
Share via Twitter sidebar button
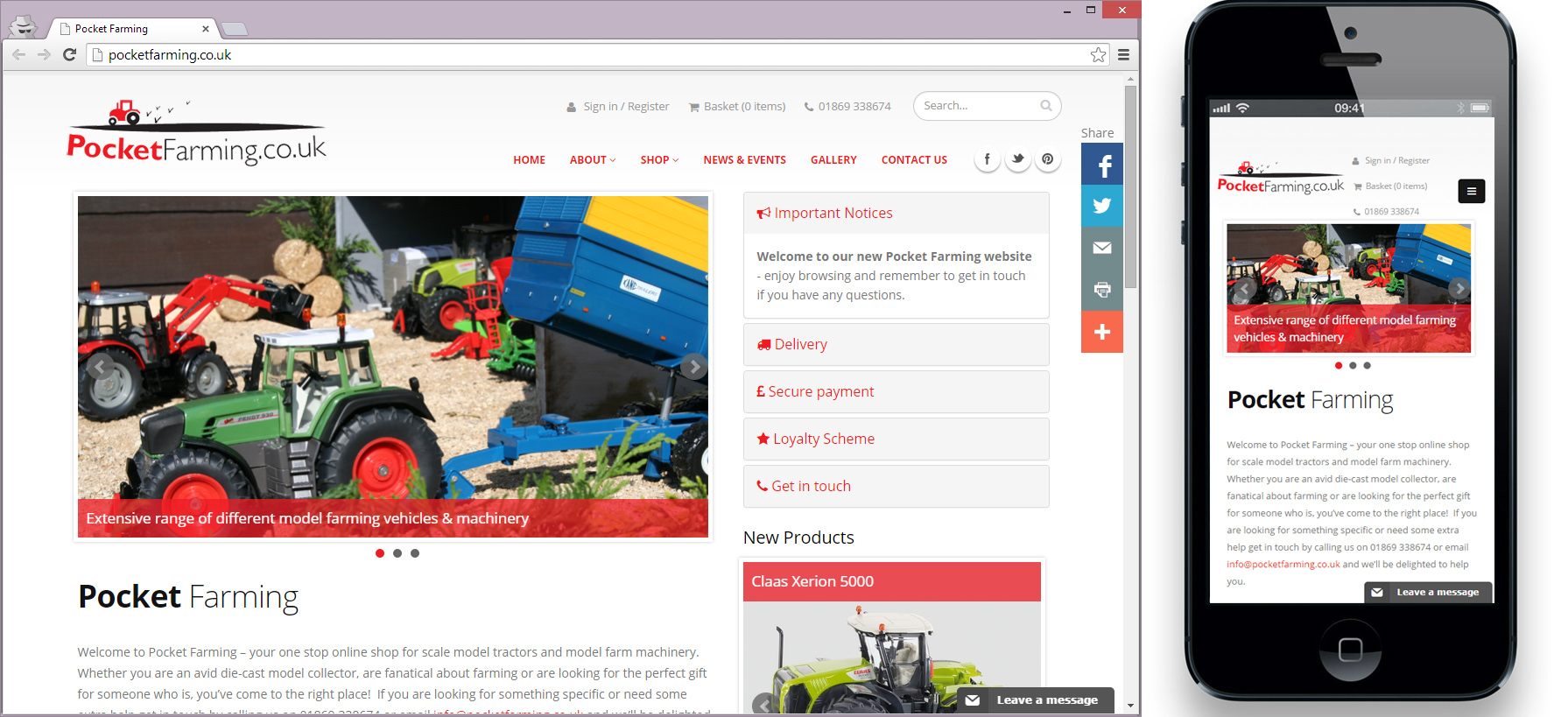(x=1102, y=207)
